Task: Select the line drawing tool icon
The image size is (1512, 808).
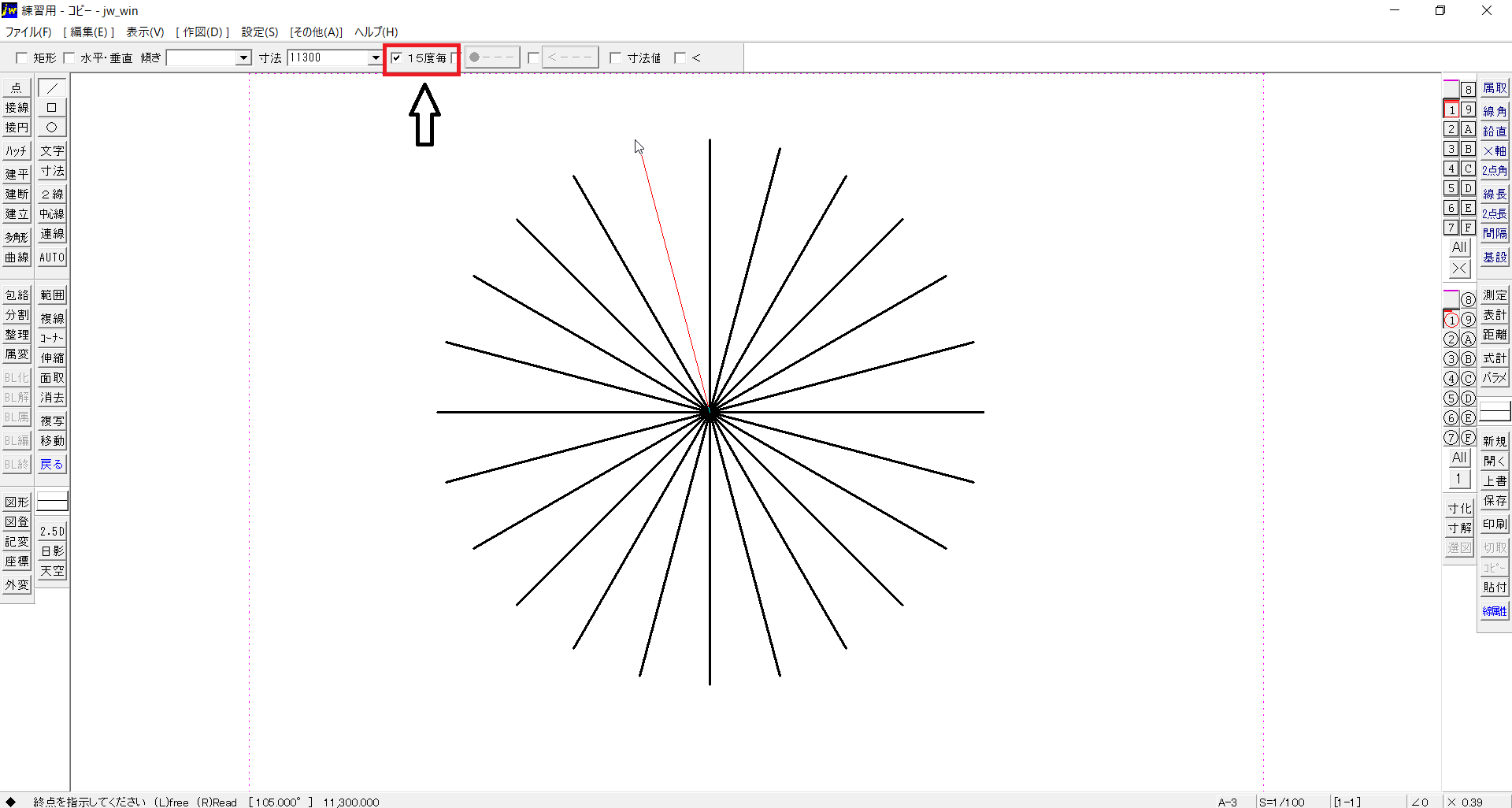Action: 52,88
